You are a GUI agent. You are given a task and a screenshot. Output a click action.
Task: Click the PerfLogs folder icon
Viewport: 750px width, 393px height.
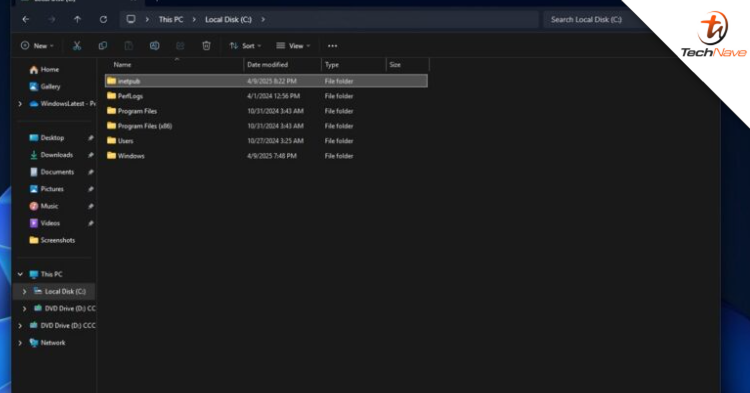111,96
